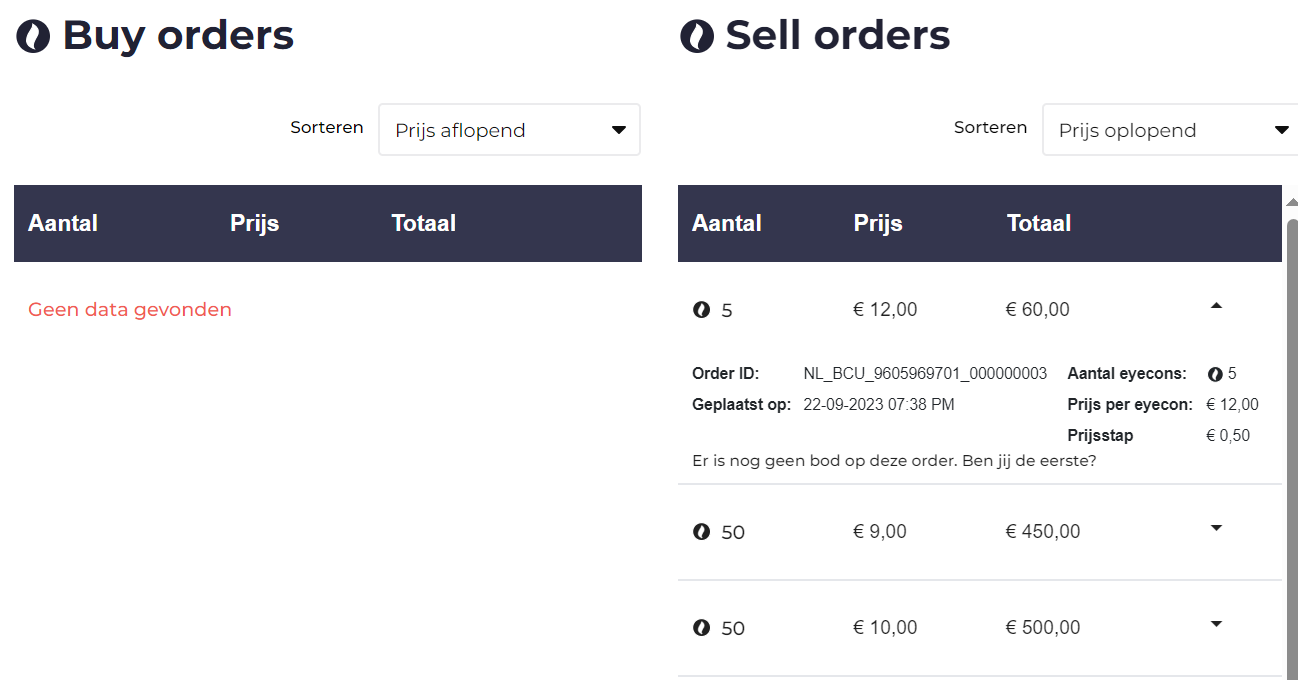
Task: Click eyecon icon in the 5-quantity order row
Action: click(x=701, y=310)
